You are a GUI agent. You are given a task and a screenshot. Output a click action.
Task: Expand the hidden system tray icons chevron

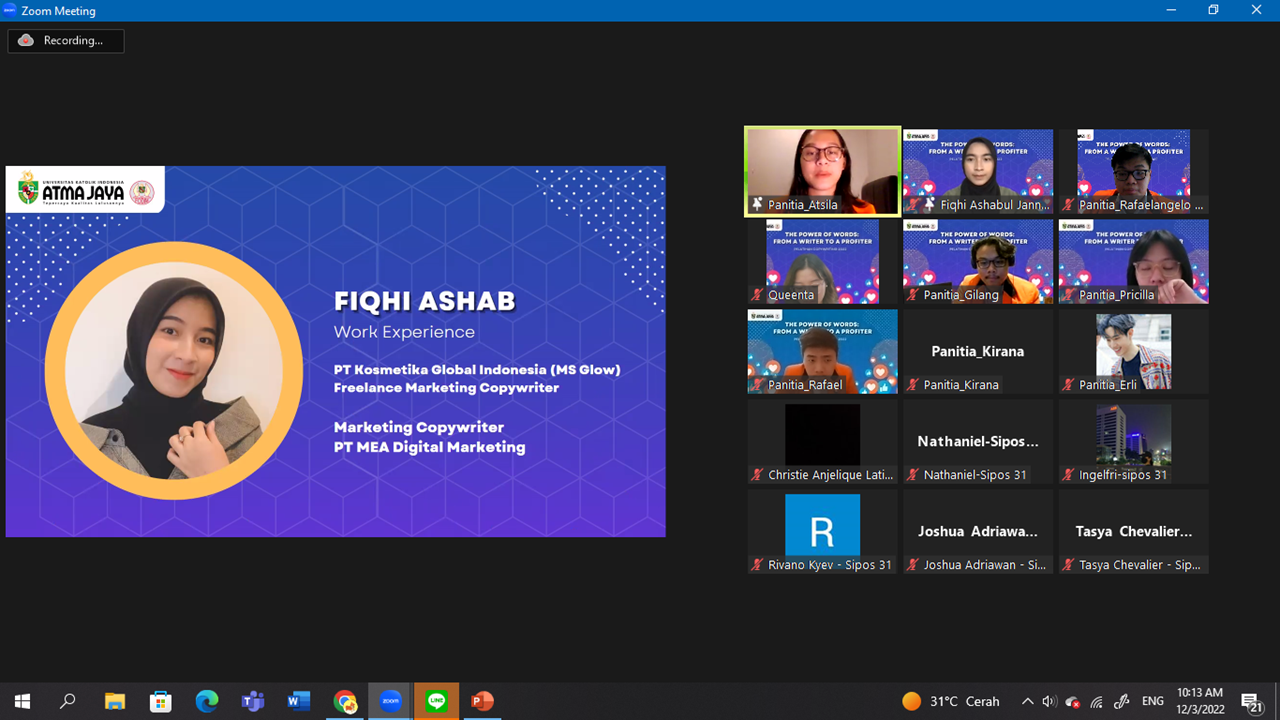1027,701
